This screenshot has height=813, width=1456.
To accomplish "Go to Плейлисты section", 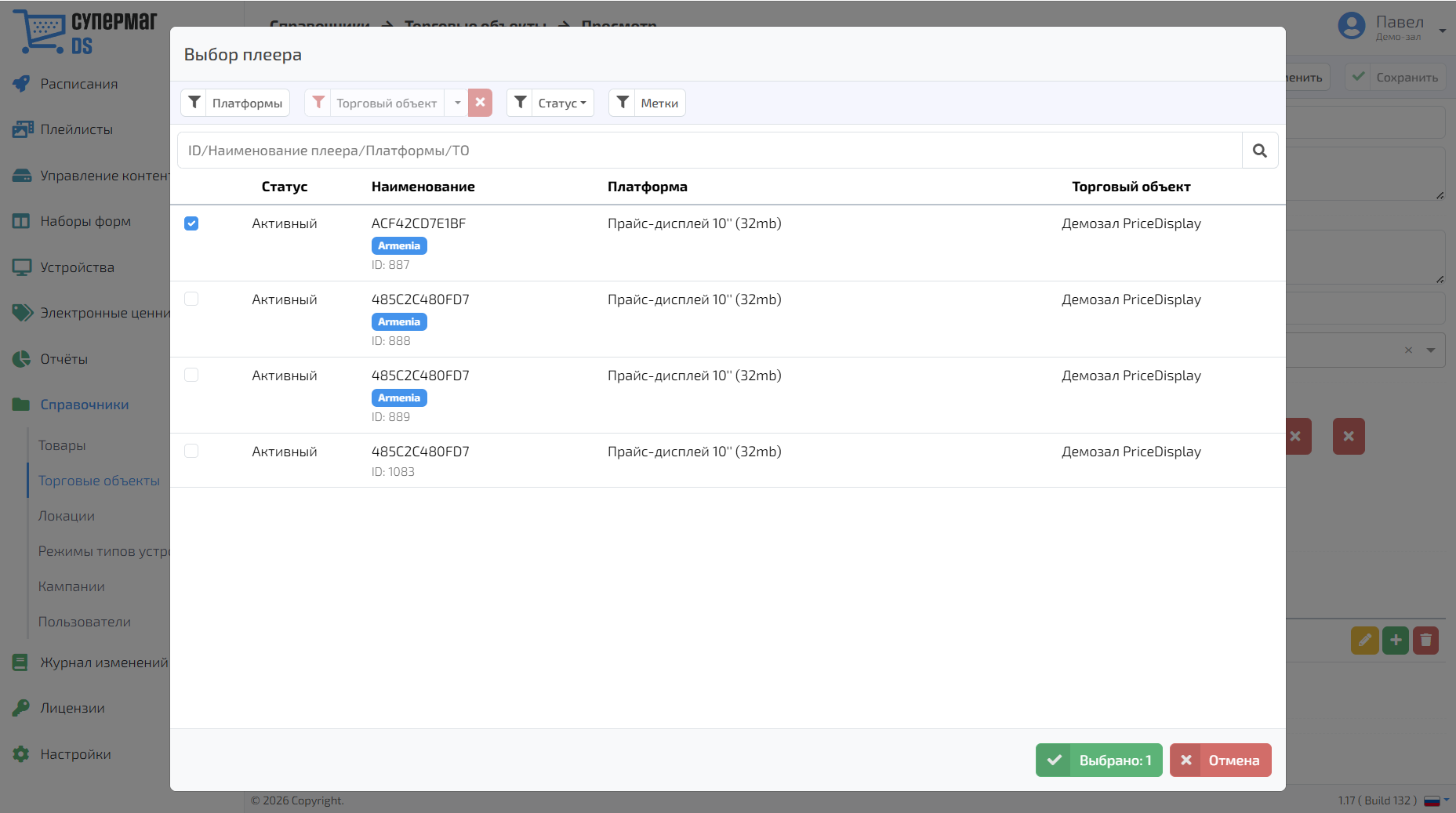I will (x=76, y=129).
